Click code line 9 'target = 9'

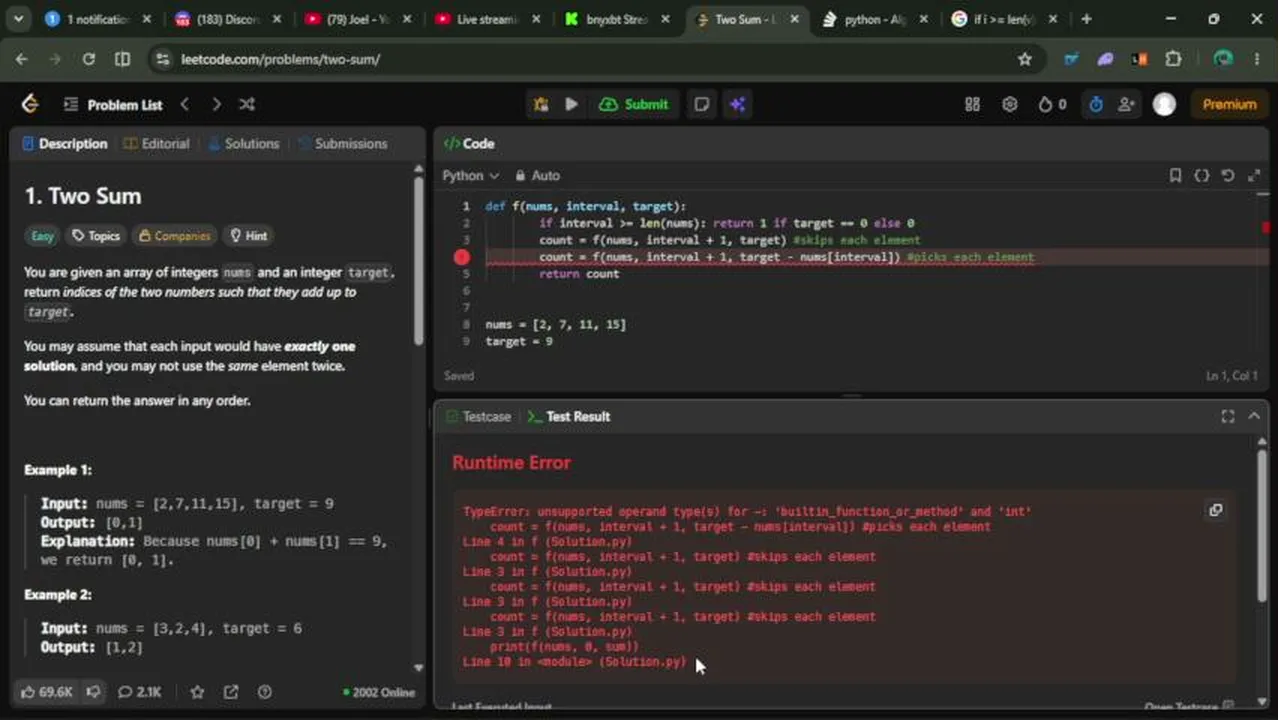[519, 341]
